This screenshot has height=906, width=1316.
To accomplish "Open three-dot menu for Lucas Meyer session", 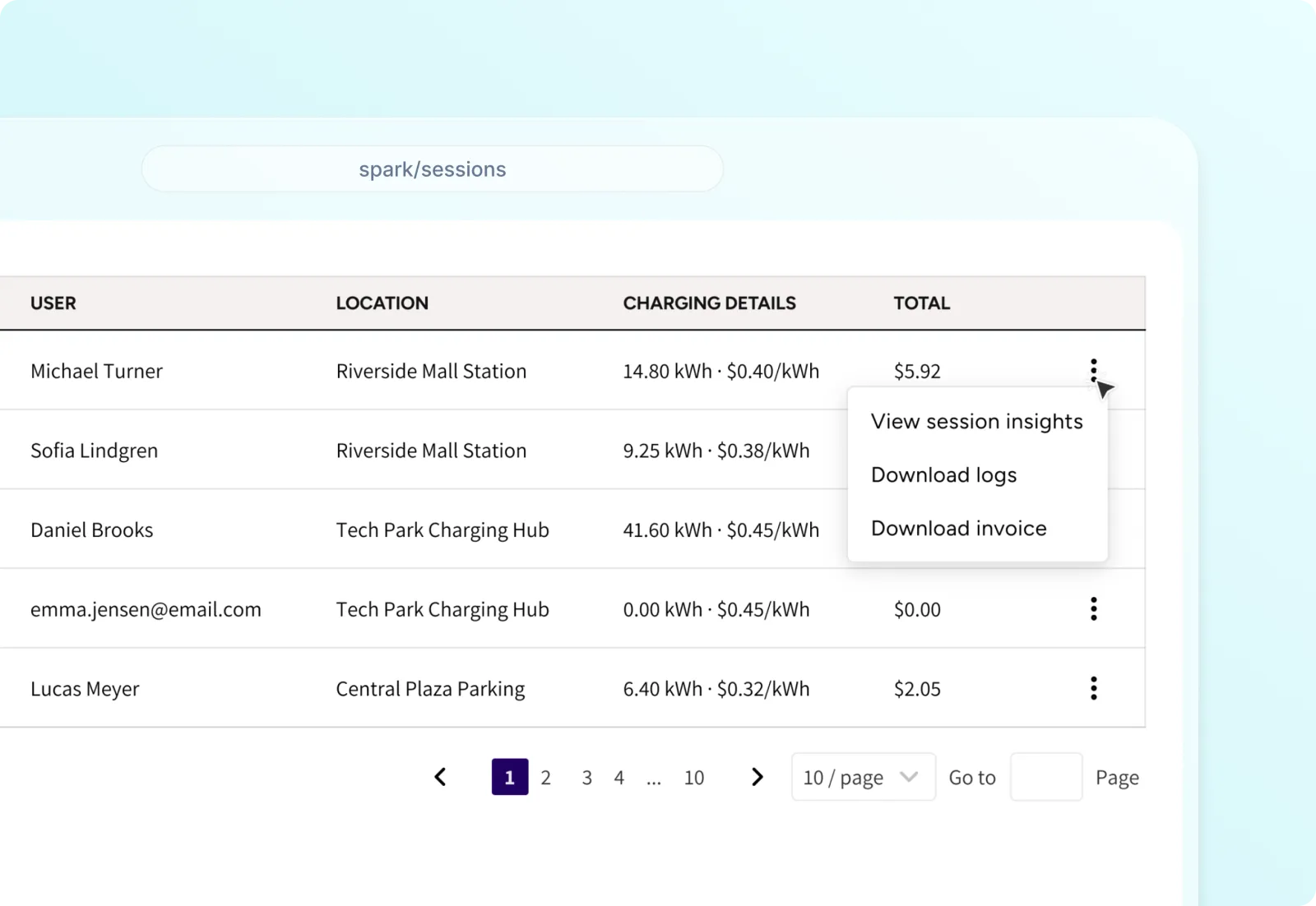I will click(1093, 688).
